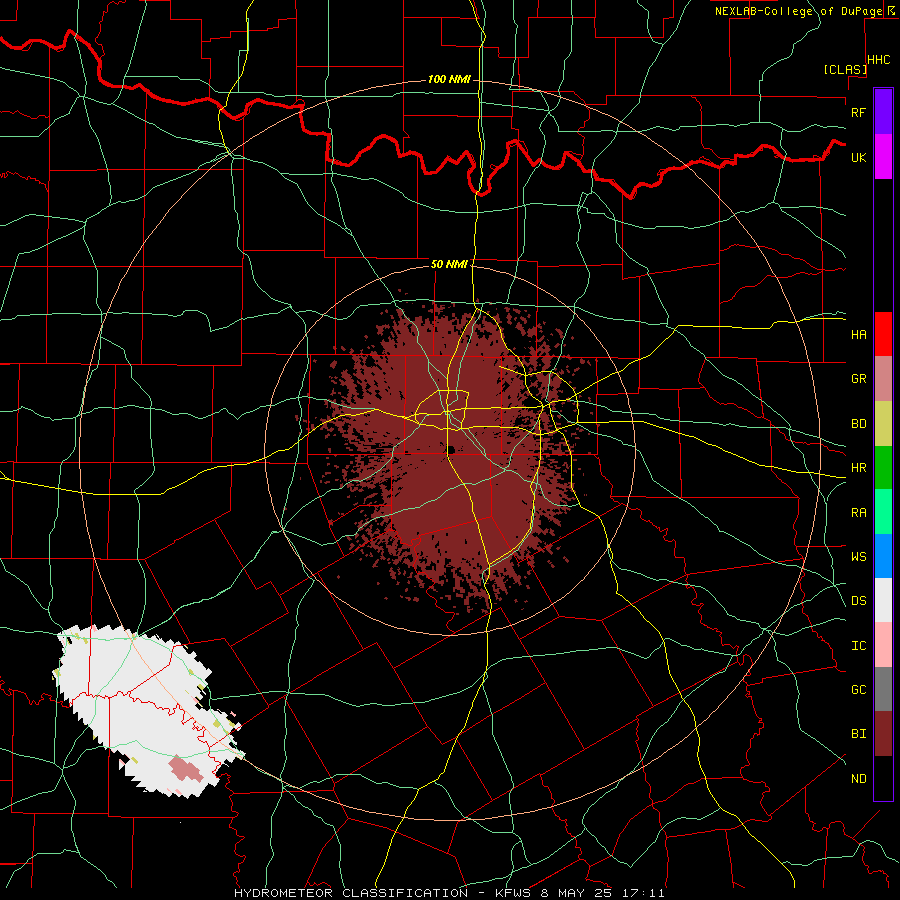Click the "UK" legend label
The image size is (900, 900).
point(858,157)
